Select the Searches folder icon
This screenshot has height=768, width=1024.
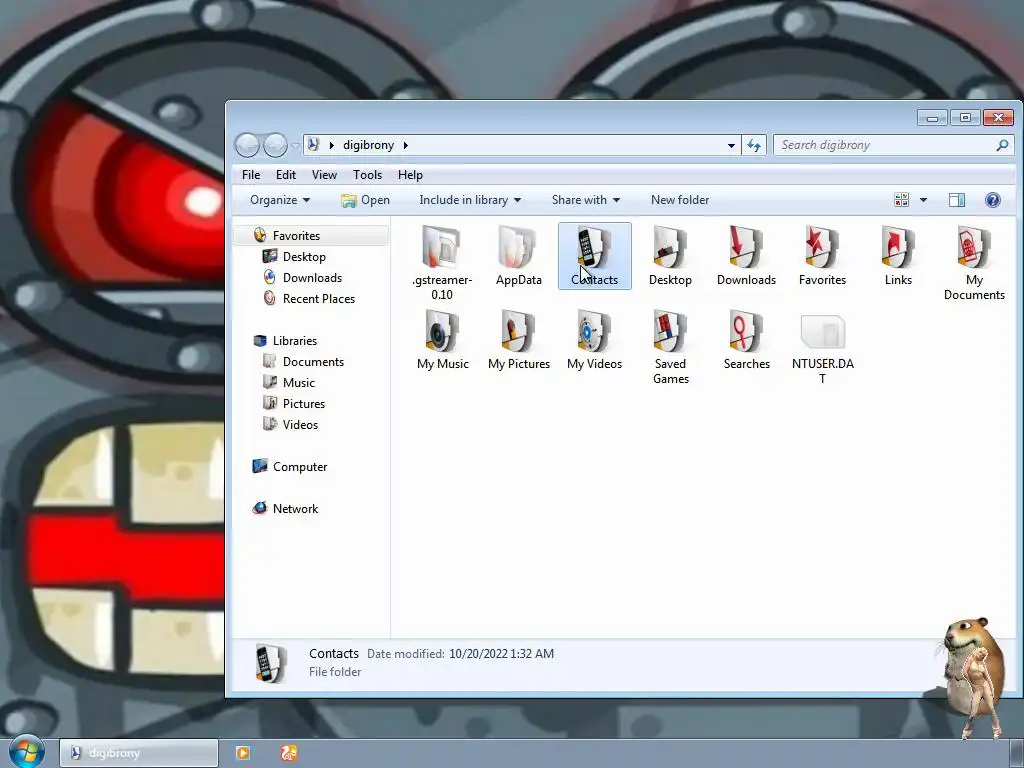click(x=746, y=332)
